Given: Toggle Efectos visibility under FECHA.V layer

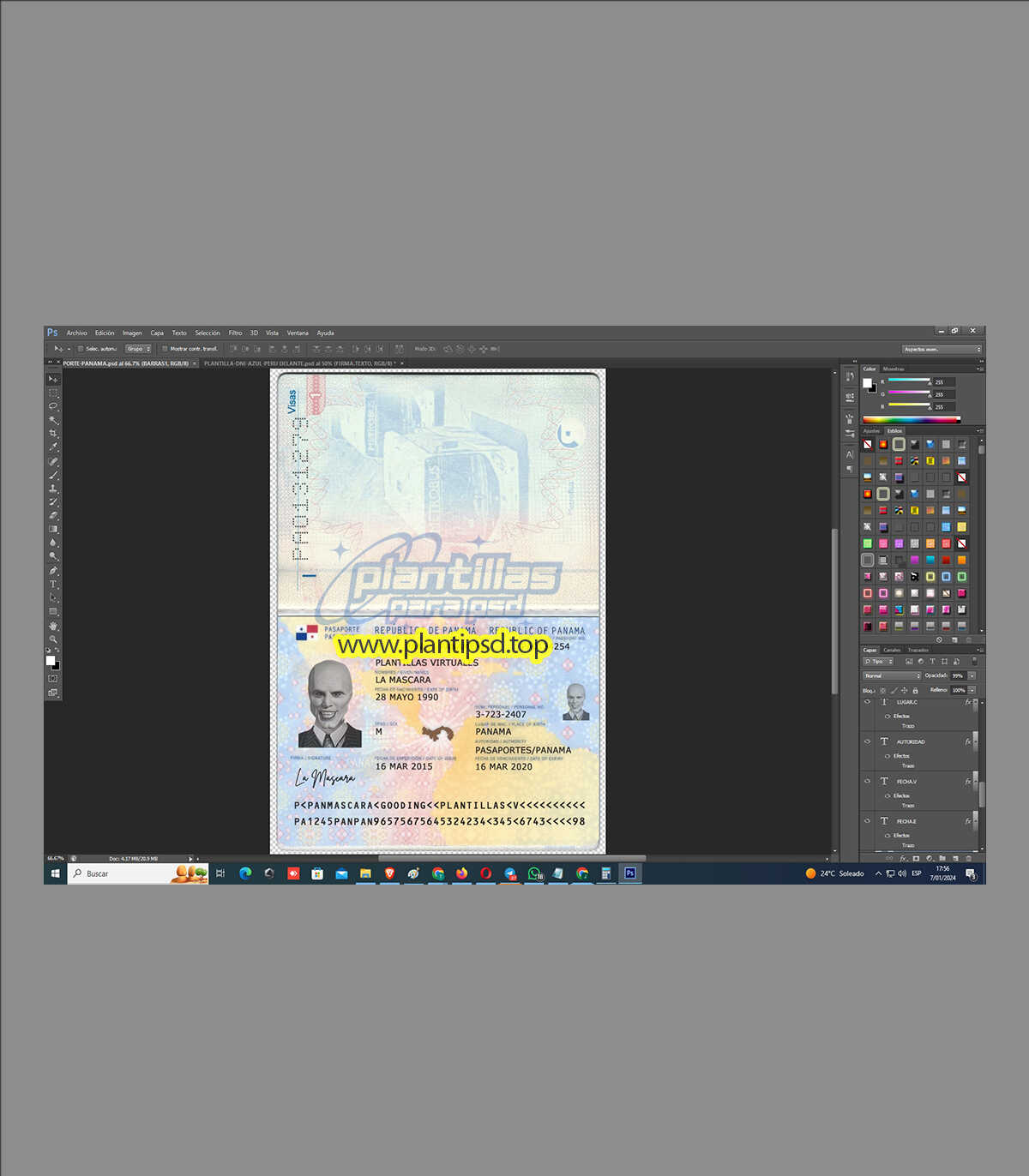Looking at the screenshot, I should pos(888,795).
